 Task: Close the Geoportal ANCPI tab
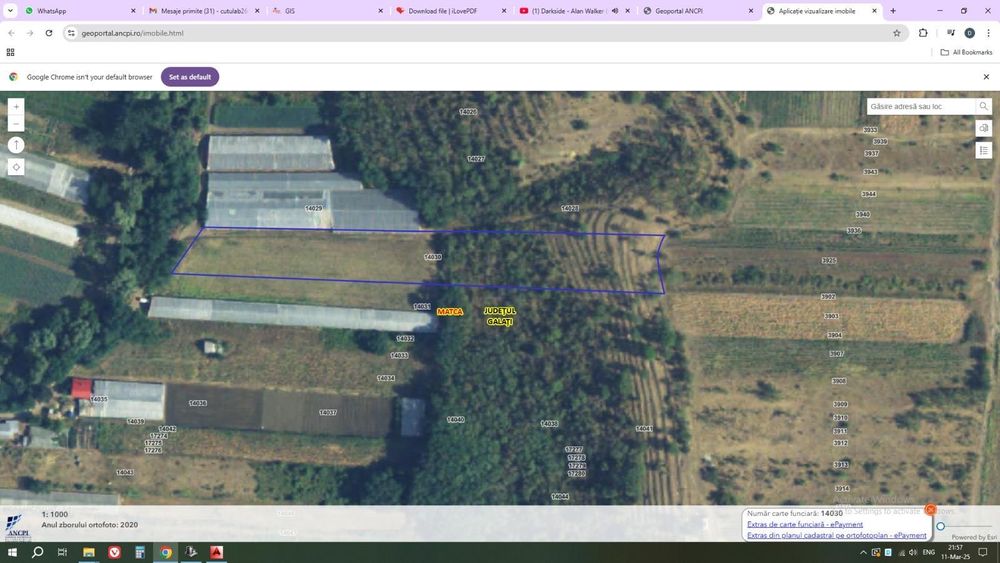pyautogui.click(x=751, y=11)
